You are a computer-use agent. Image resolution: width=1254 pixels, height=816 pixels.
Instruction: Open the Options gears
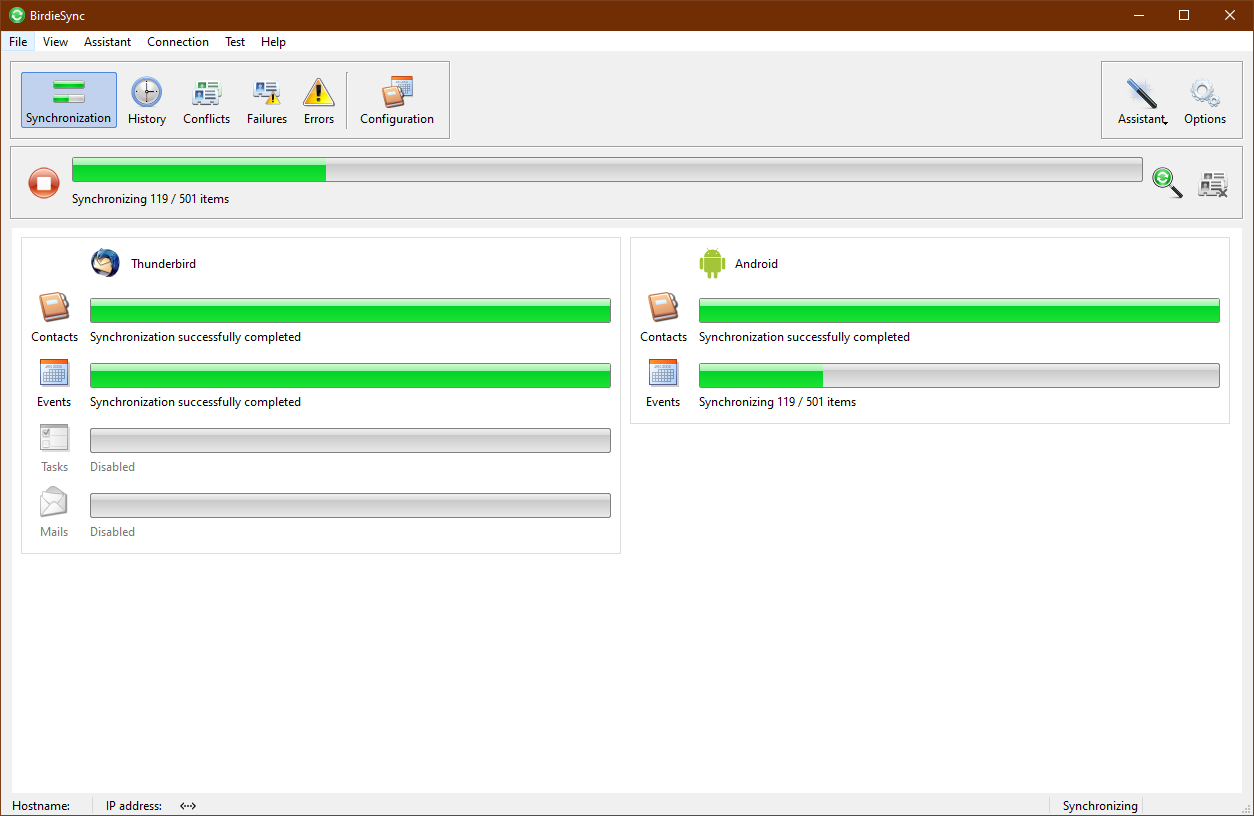[1204, 100]
